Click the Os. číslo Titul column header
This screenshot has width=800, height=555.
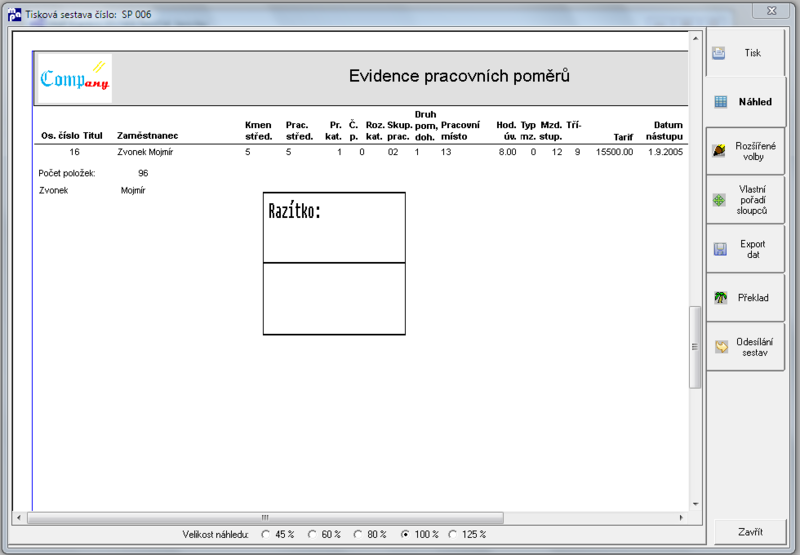72,136
